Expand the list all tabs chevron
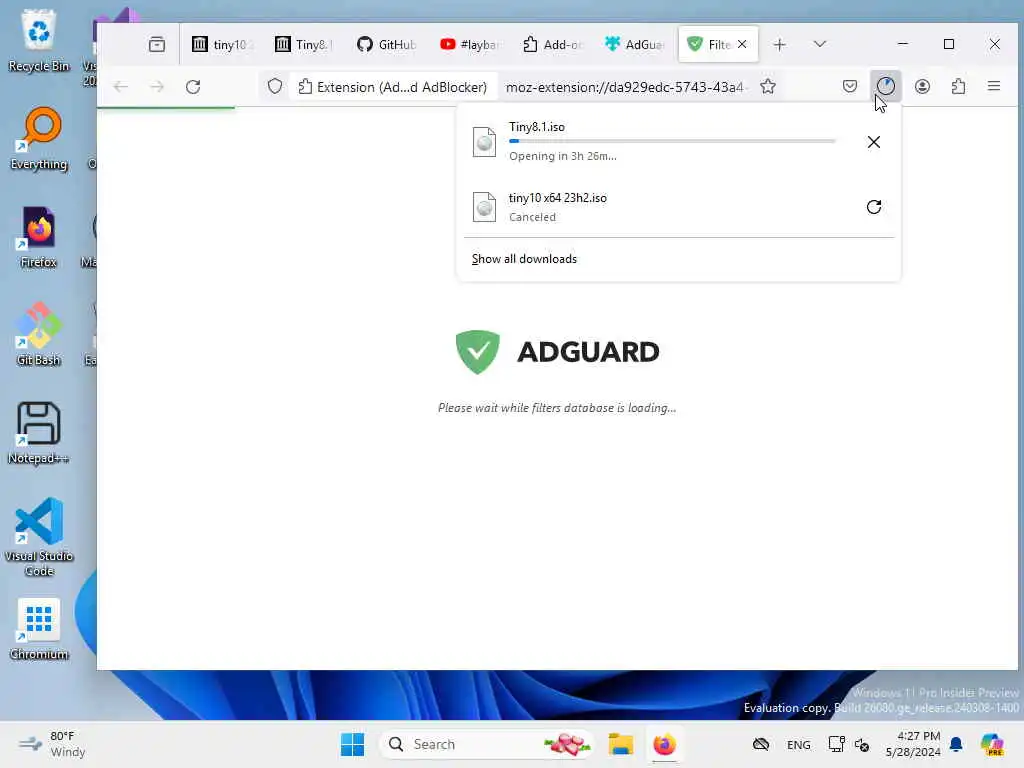Image resolution: width=1024 pixels, height=768 pixels. [x=820, y=44]
